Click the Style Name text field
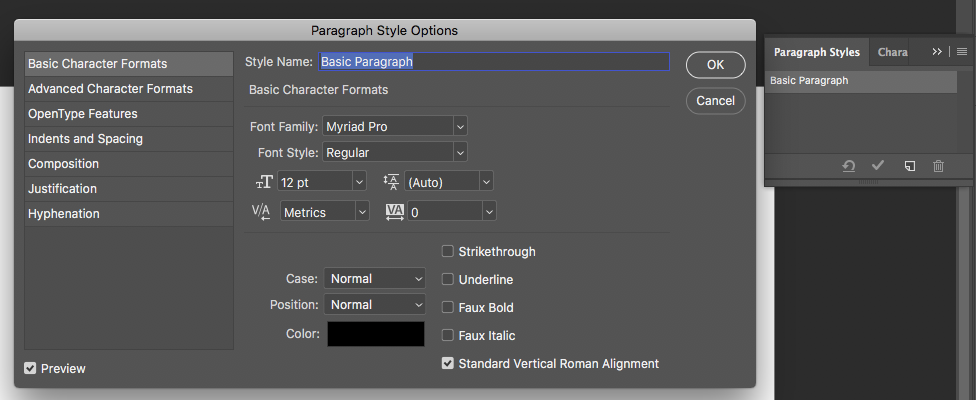976x400 pixels. (x=493, y=62)
